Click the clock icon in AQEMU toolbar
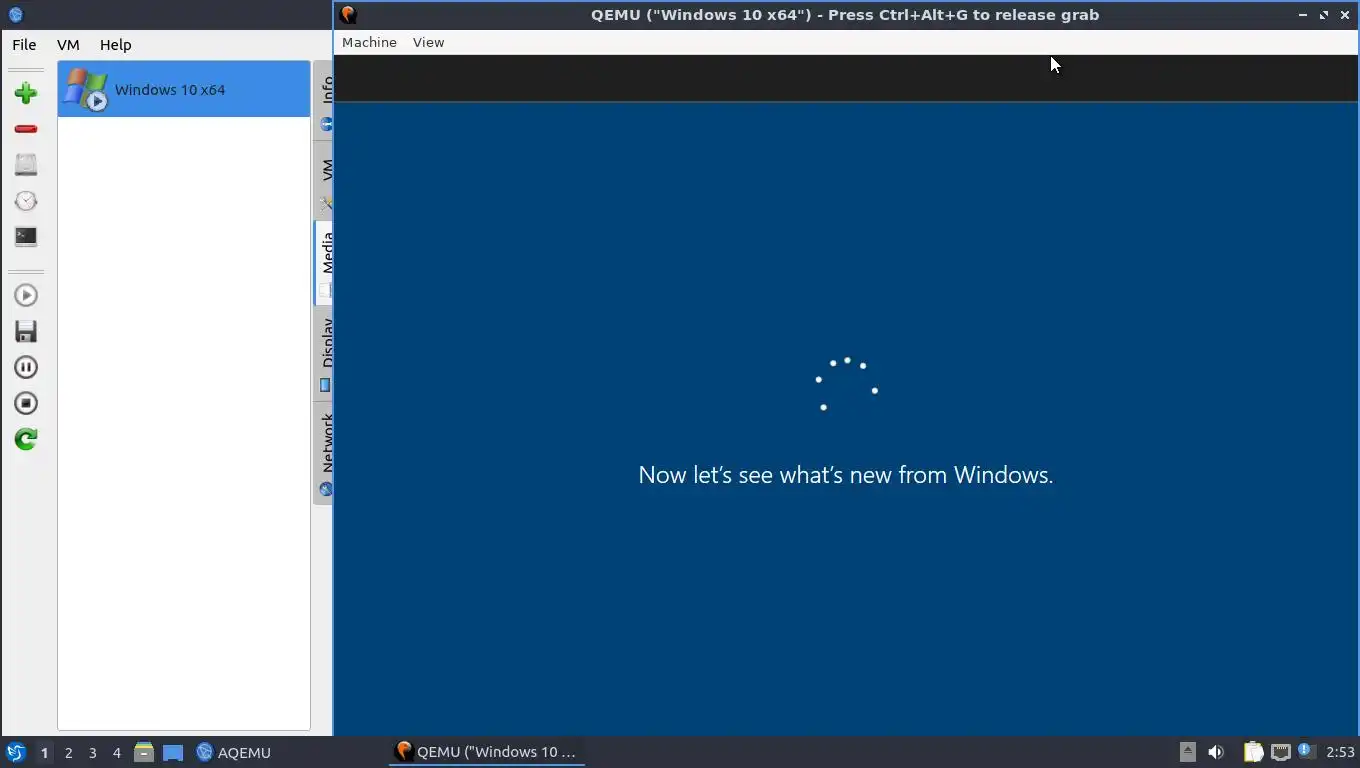Image resolution: width=1360 pixels, height=768 pixels. click(26, 201)
